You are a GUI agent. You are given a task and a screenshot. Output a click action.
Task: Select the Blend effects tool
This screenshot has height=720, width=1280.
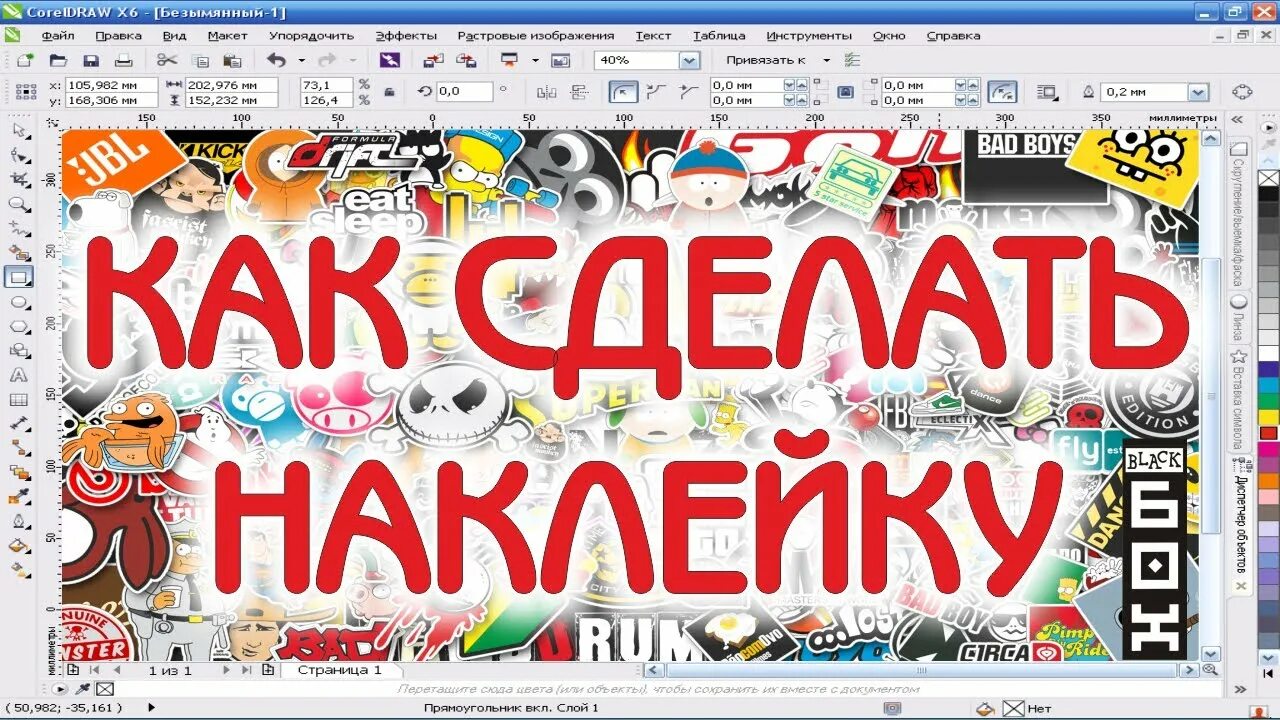[x=19, y=473]
